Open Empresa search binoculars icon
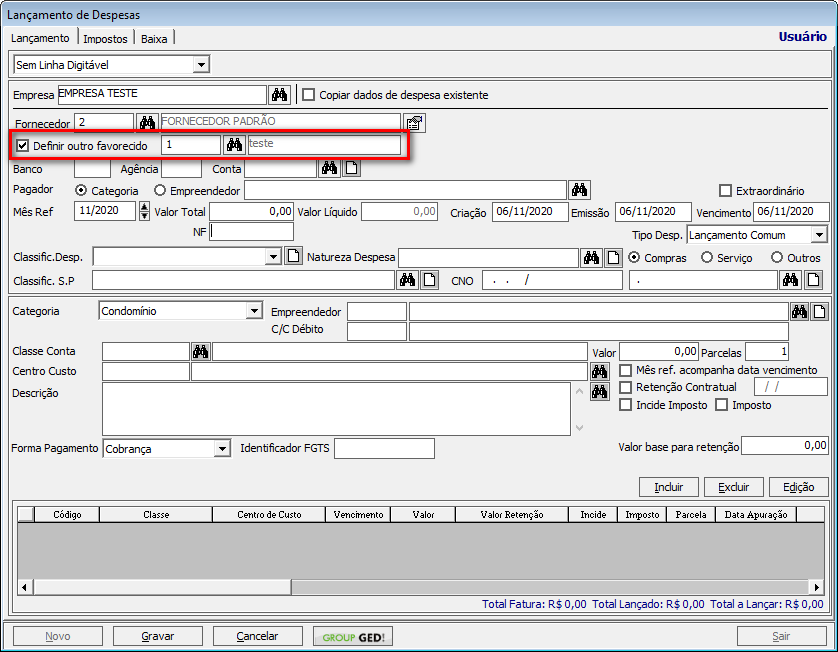 (x=280, y=95)
